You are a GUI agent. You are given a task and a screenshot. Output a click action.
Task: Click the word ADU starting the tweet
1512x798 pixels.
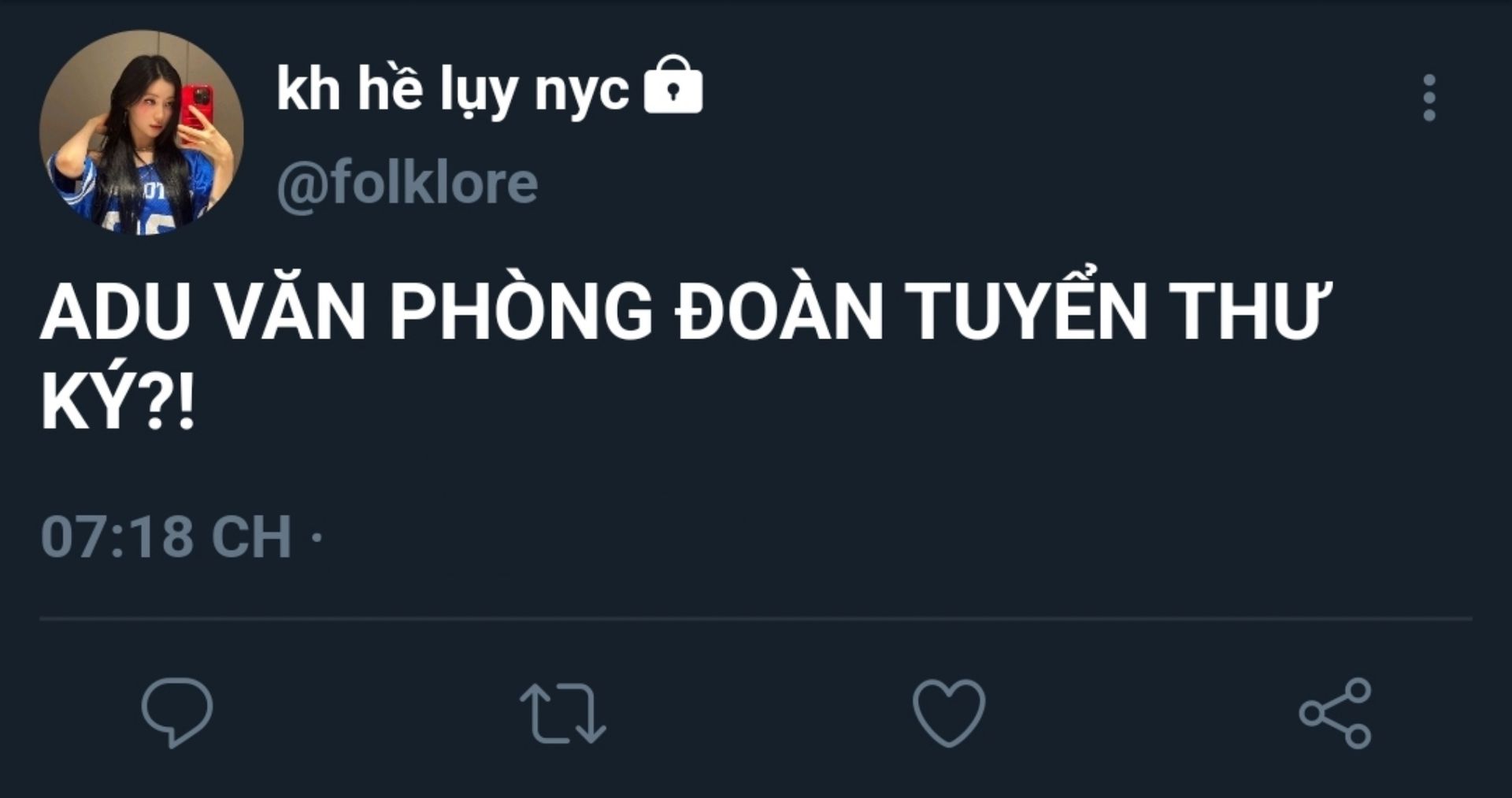[116, 310]
